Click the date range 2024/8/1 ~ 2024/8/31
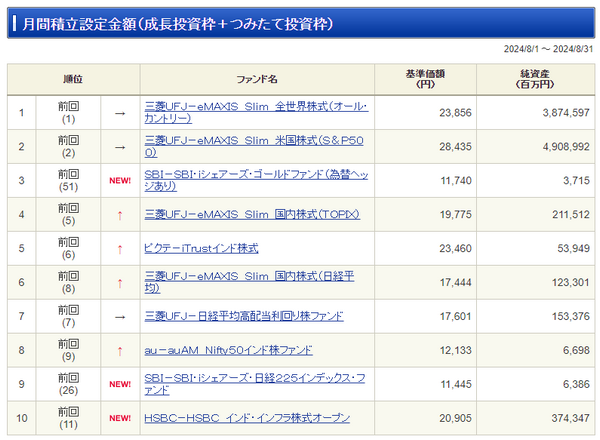600x440 pixels. click(x=548, y=49)
